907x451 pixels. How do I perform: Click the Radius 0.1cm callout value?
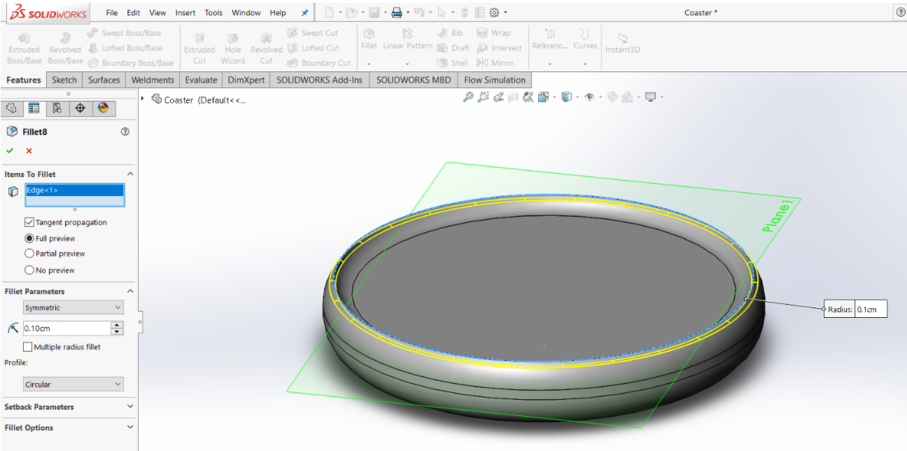[x=870, y=309]
